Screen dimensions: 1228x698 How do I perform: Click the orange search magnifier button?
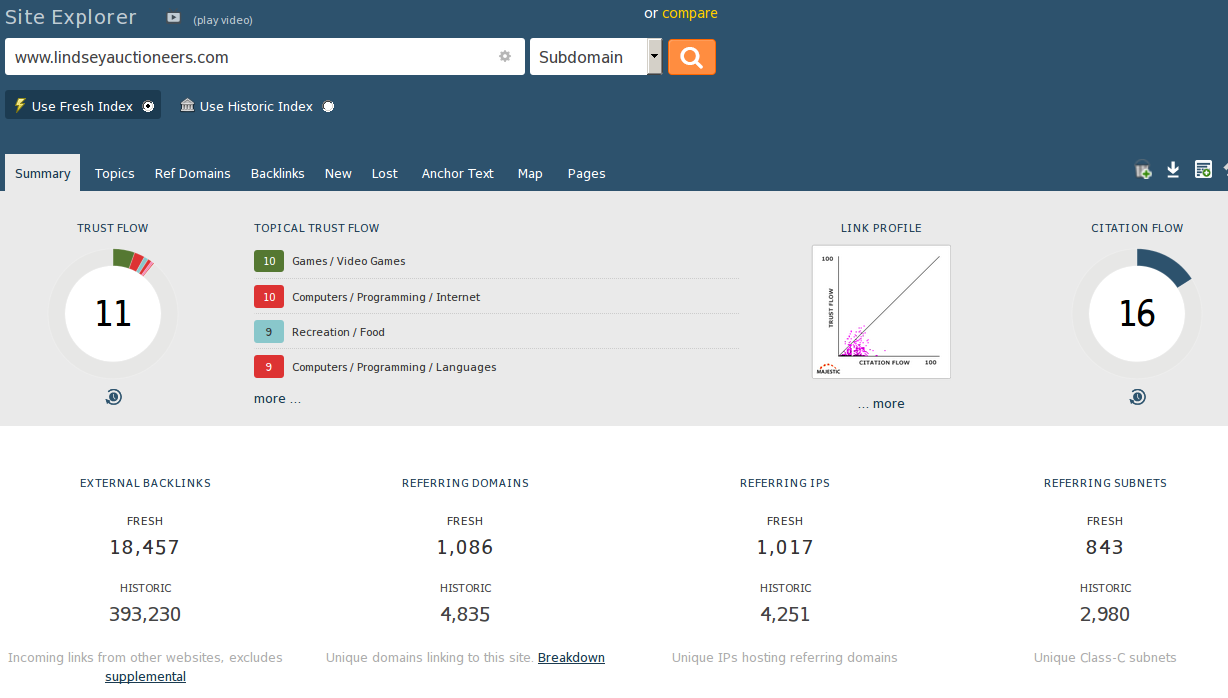[691, 57]
